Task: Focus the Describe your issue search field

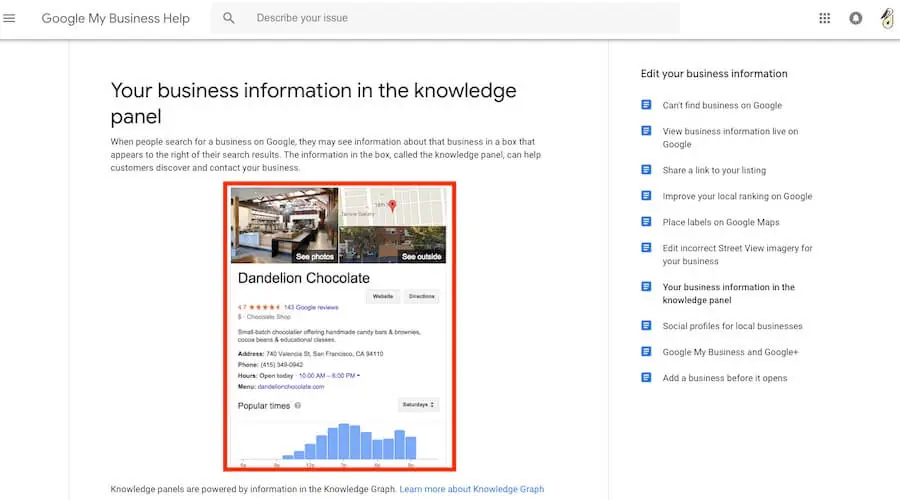Action: tap(445, 18)
